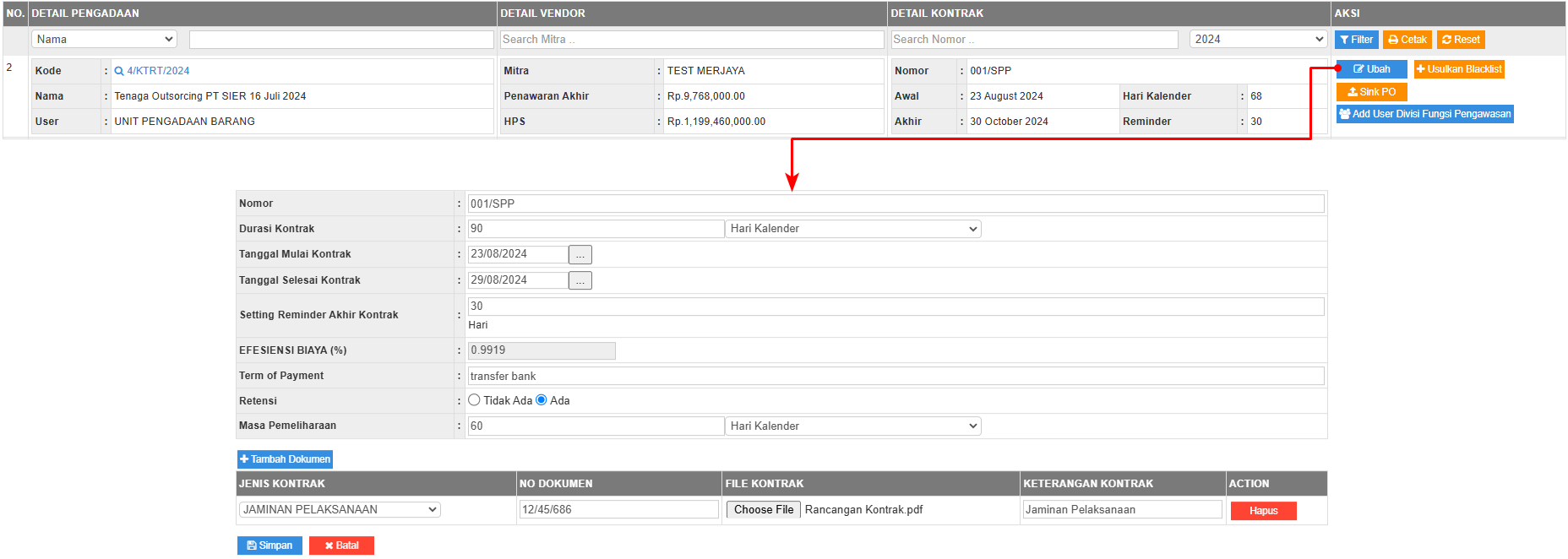This screenshot has height=559, width=1568.
Task: Click Simpan to save the contract
Action: click(x=269, y=545)
